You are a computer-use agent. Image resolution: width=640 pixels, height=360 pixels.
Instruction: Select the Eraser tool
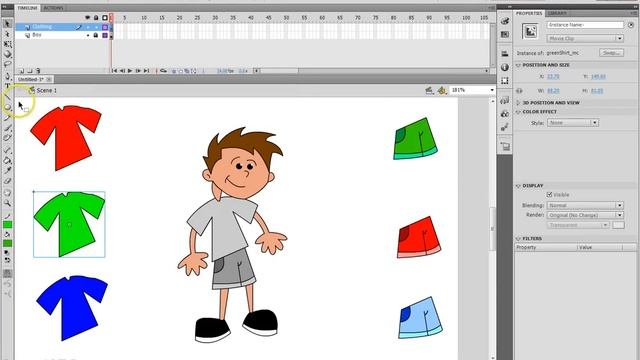coord(7,180)
